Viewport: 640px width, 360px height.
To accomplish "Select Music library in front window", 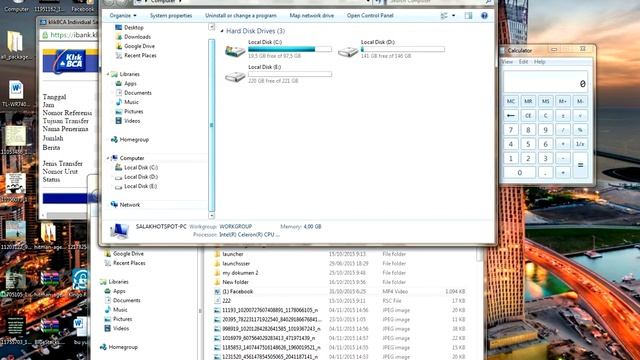I will tap(127, 102).
